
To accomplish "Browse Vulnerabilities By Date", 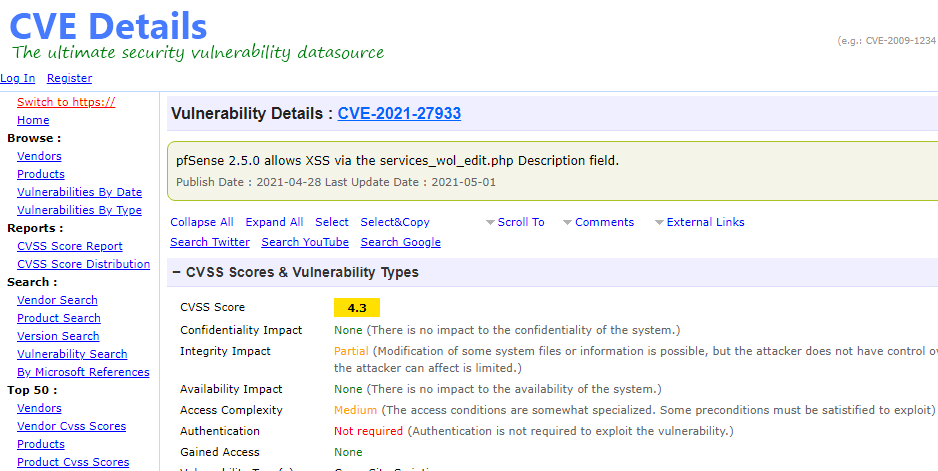I will click(79, 192).
